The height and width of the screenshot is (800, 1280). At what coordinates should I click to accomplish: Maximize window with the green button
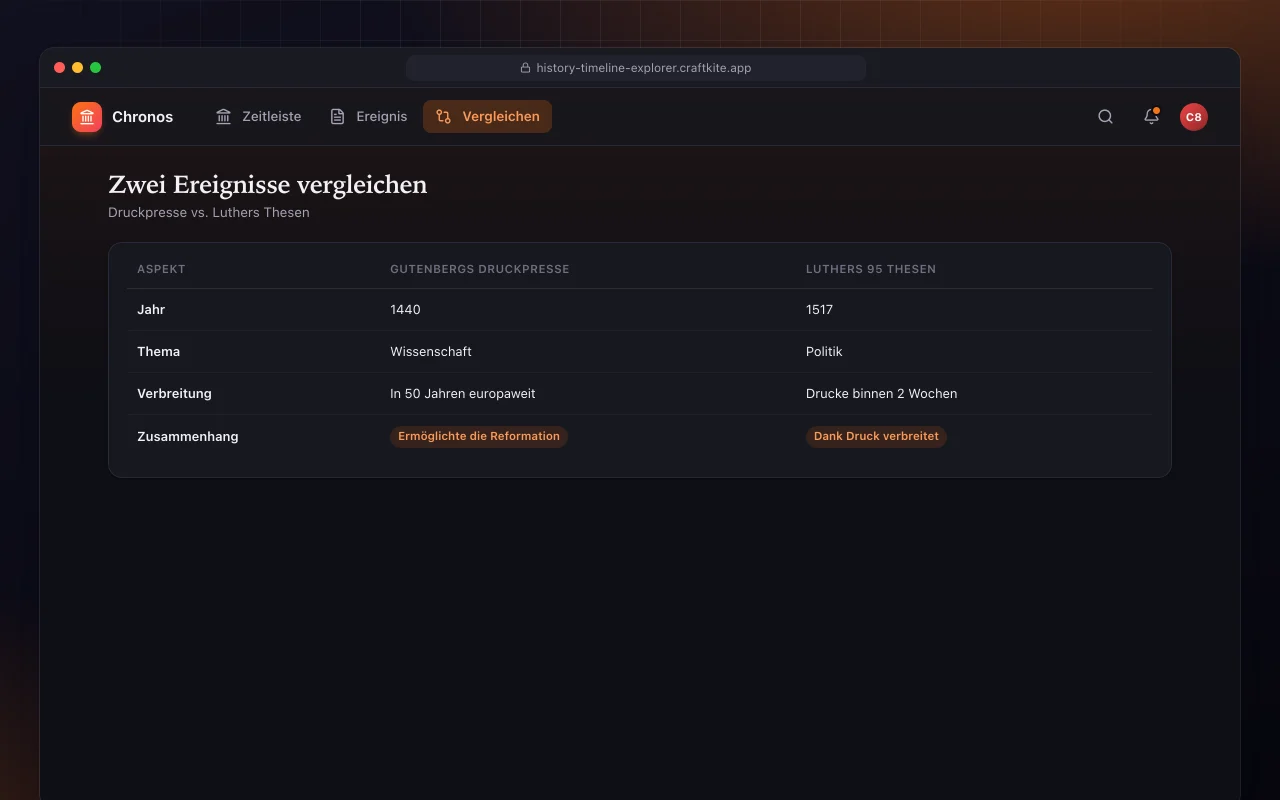pyautogui.click(x=96, y=68)
